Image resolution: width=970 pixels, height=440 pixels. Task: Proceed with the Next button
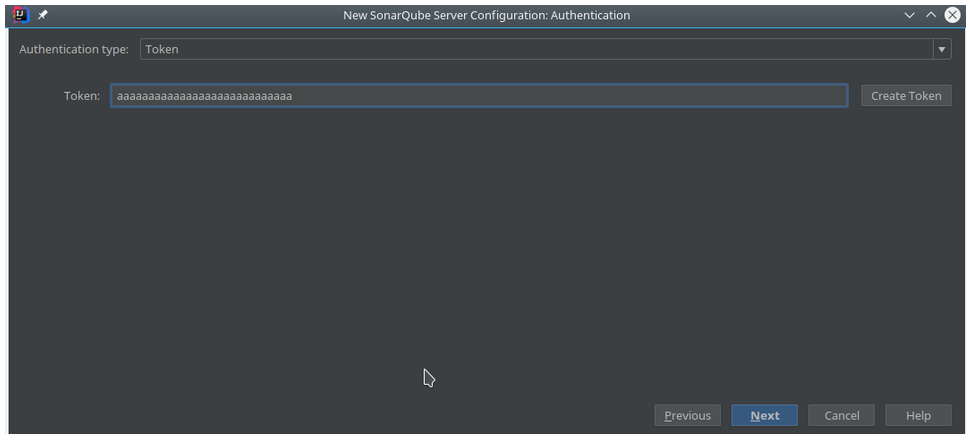click(x=765, y=415)
